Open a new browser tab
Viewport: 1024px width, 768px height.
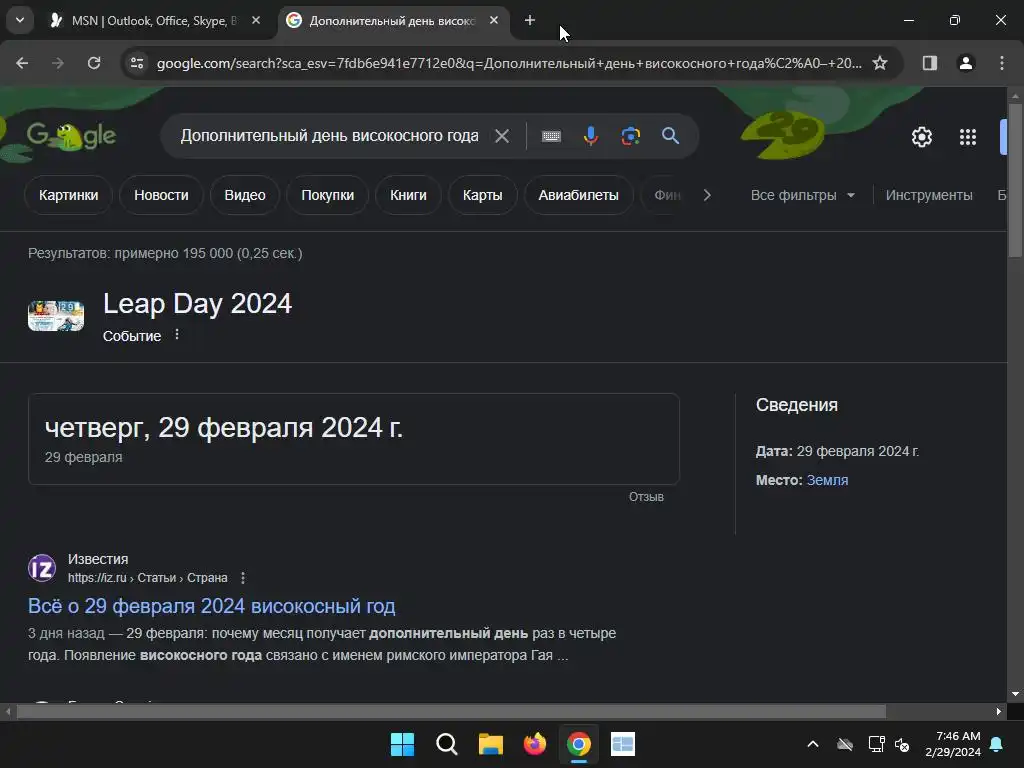click(530, 20)
